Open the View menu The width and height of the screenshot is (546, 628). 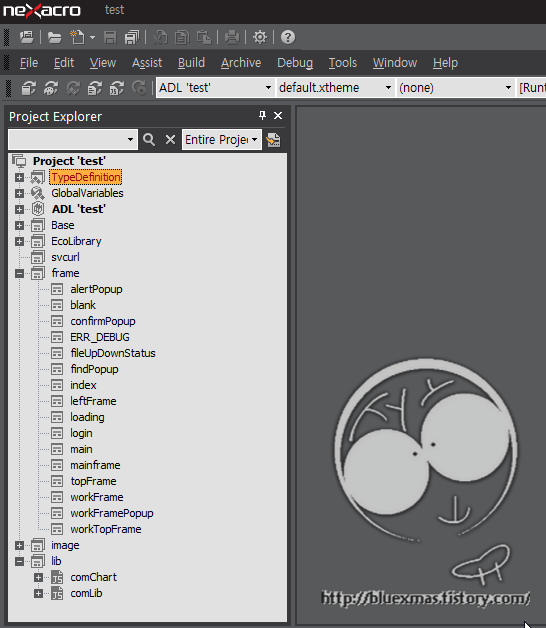pyautogui.click(x=103, y=63)
